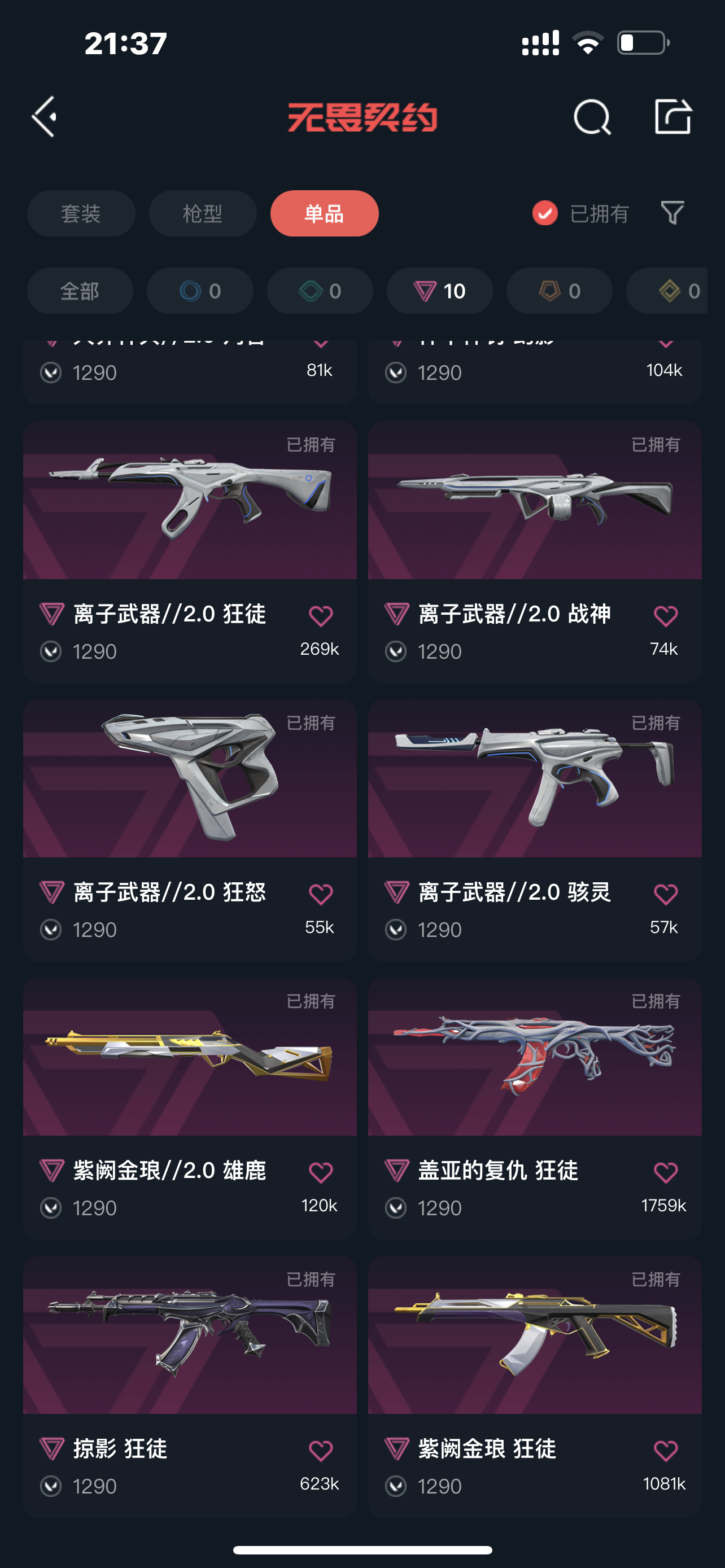Toggle heart on 紫阙金琅//2.0 雄鹿

point(321,1172)
